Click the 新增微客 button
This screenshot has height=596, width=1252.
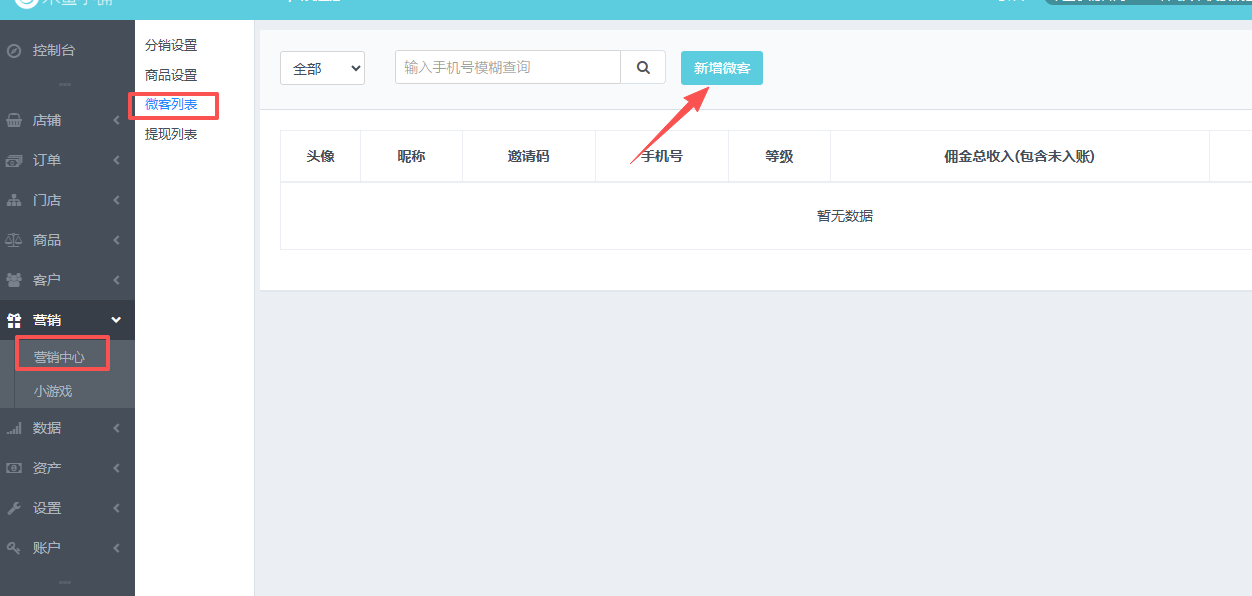(x=721, y=68)
